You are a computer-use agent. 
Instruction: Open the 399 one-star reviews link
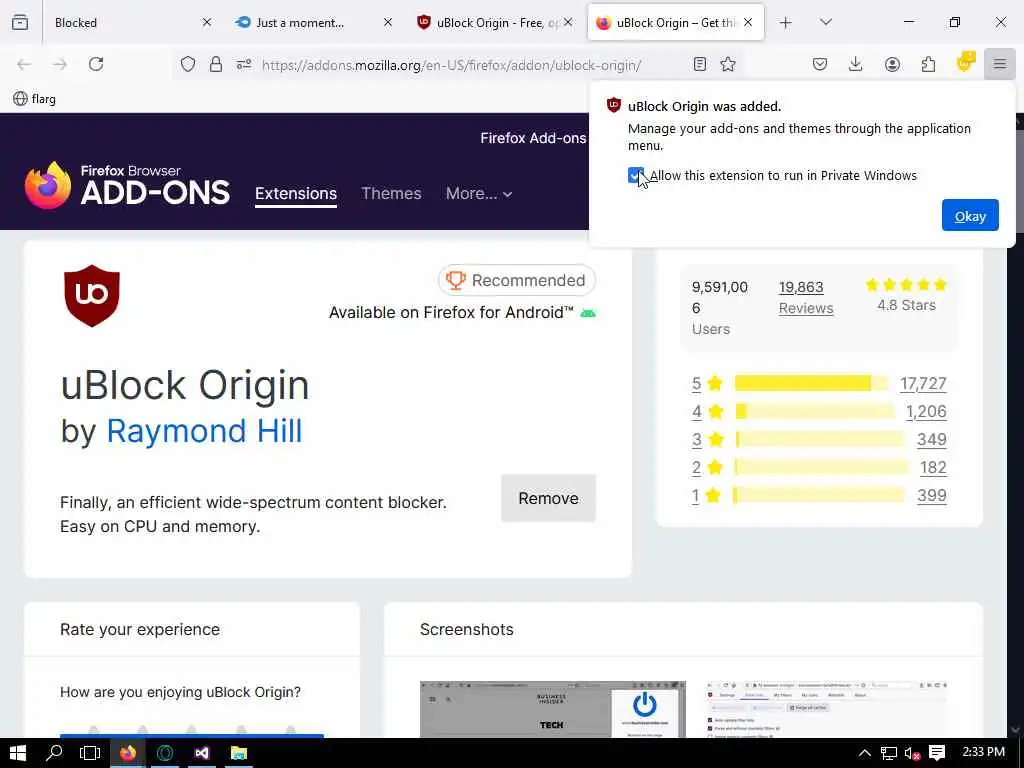click(931, 496)
